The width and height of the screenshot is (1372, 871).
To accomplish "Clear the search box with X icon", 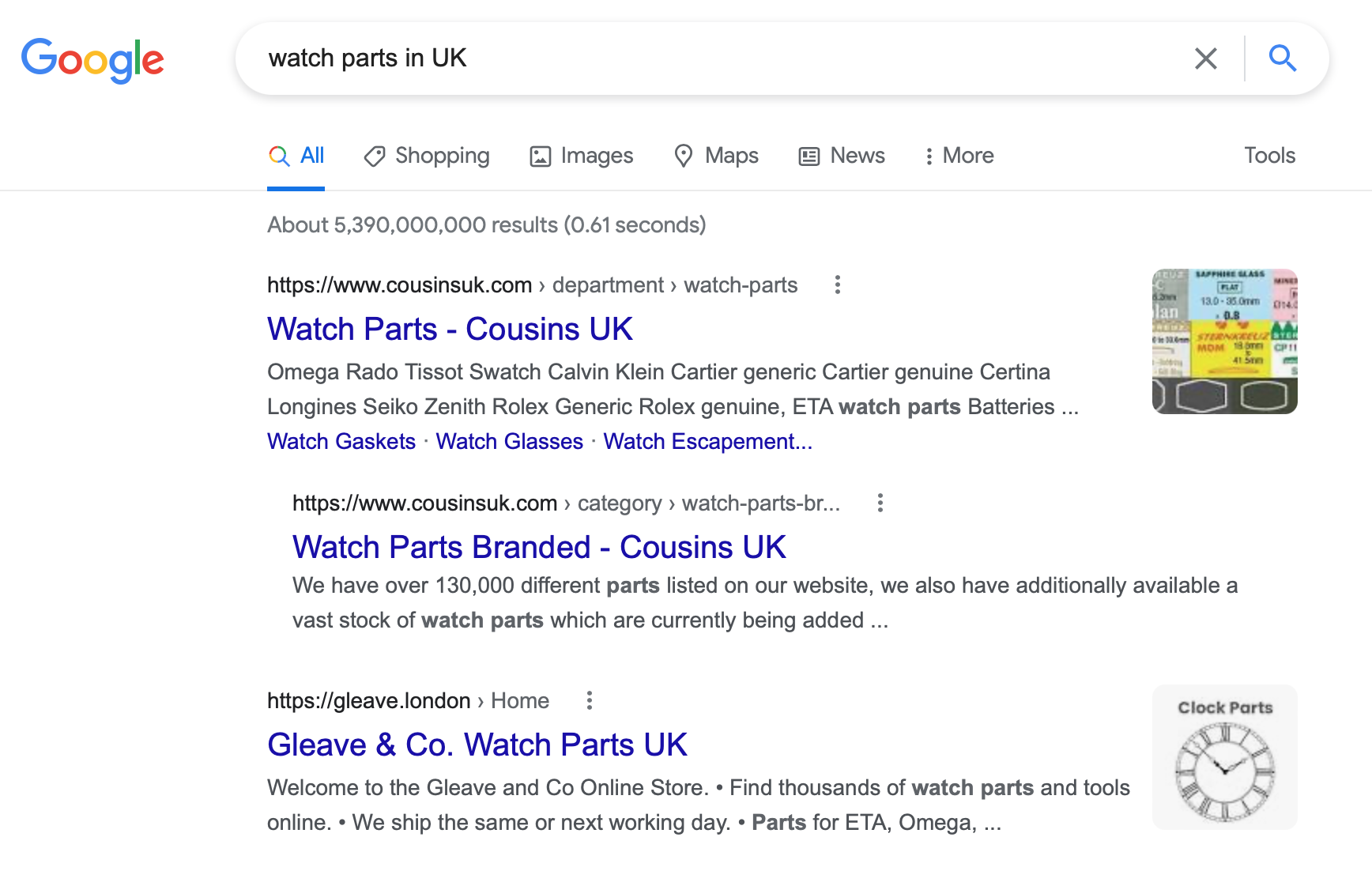I will [x=1205, y=58].
